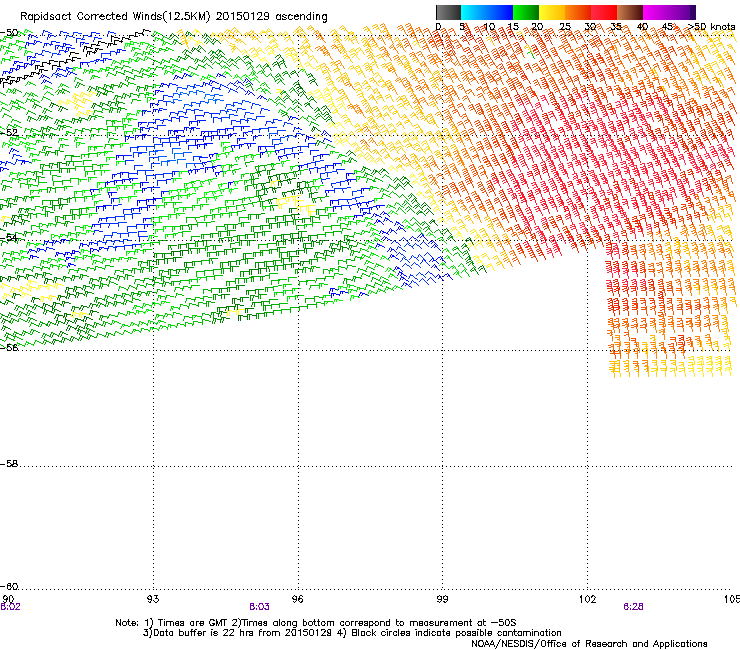Click the purple time stamp '6:28'
The height and width of the screenshot is (650, 740).
click(x=633, y=607)
